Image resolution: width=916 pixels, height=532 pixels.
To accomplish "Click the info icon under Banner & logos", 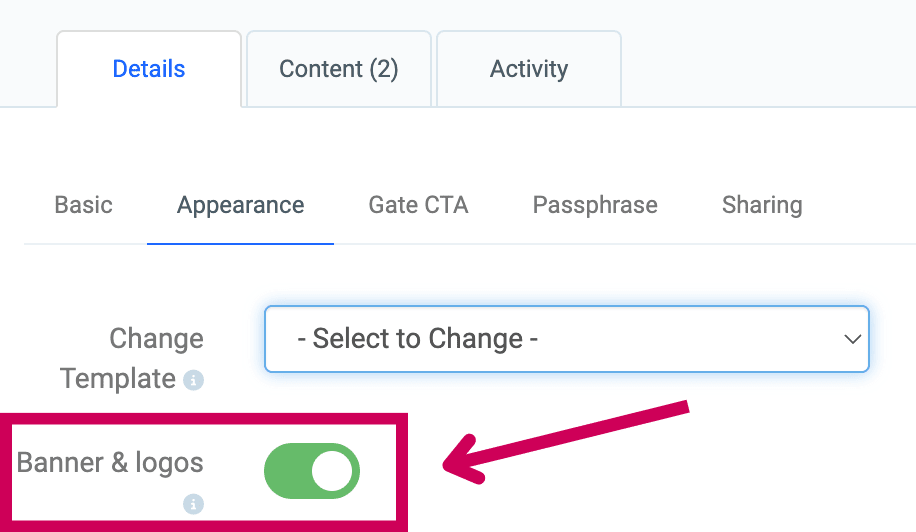I will (x=193, y=503).
